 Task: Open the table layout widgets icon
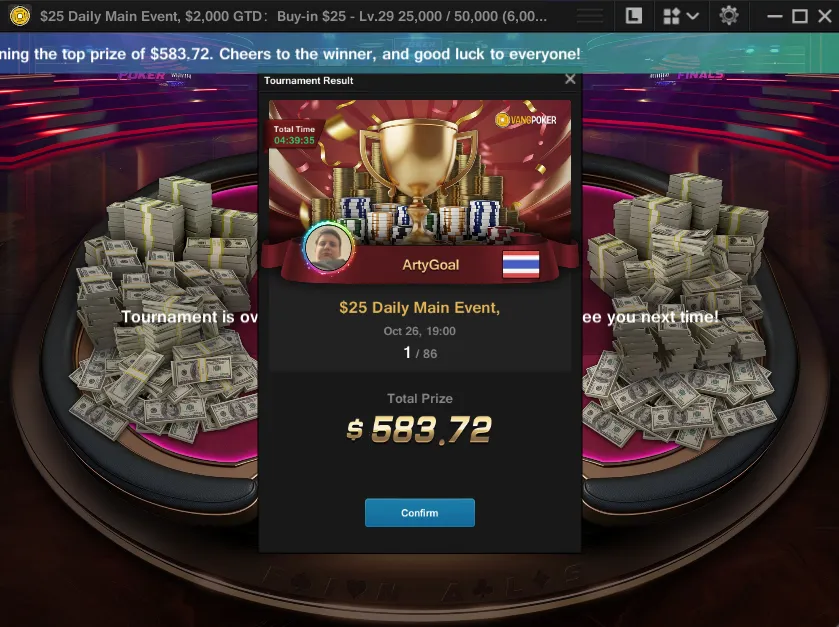671,16
